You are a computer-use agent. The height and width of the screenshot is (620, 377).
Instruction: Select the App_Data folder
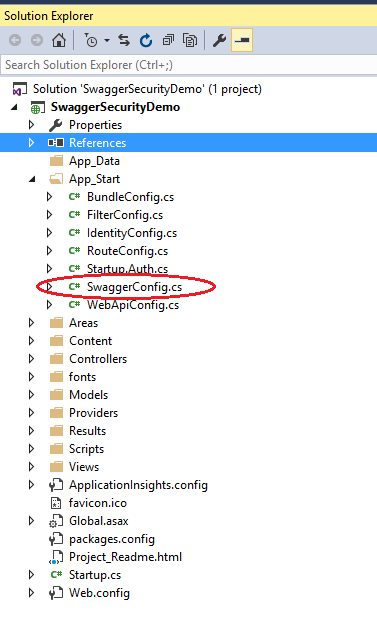(x=94, y=161)
